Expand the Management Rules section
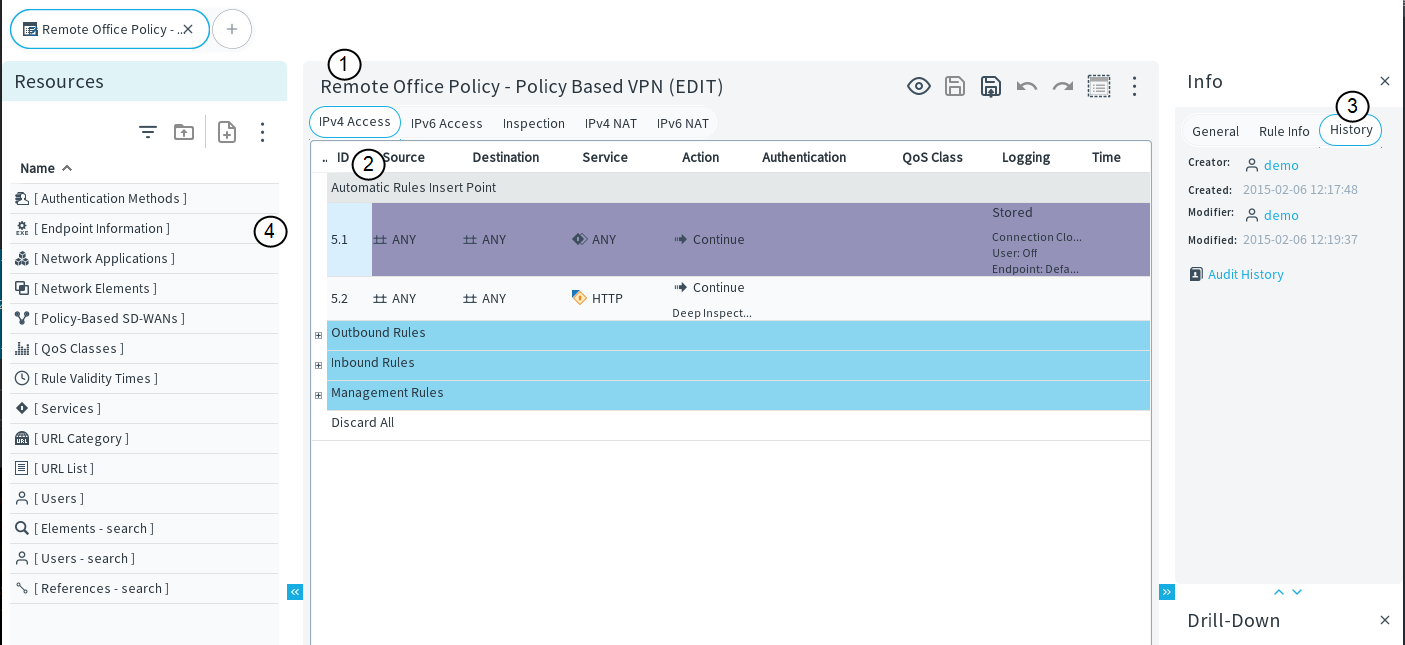1405x645 pixels. click(319, 395)
